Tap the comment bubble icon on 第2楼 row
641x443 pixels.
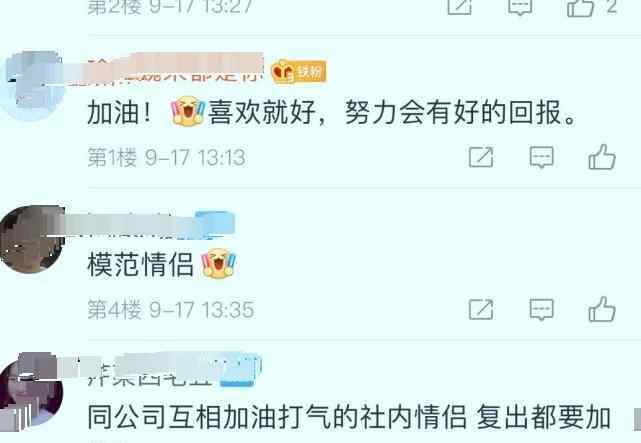[520, 7]
